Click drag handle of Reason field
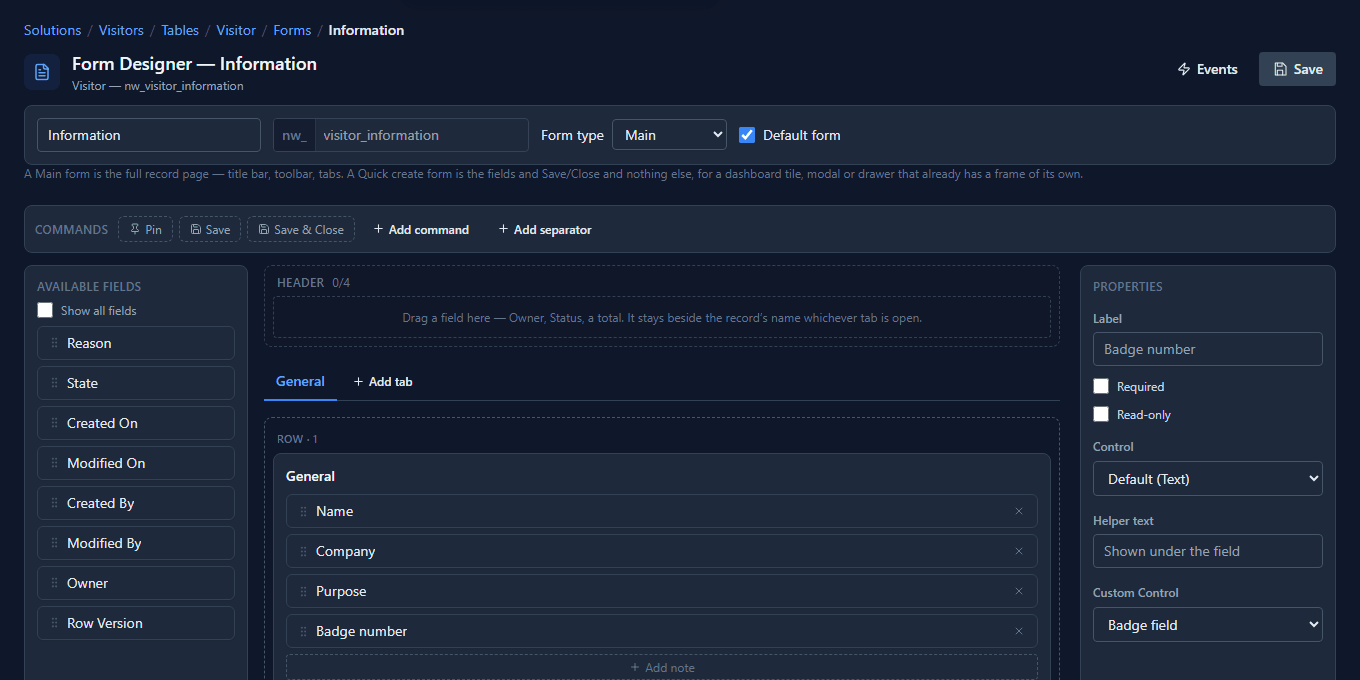 click(x=54, y=343)
